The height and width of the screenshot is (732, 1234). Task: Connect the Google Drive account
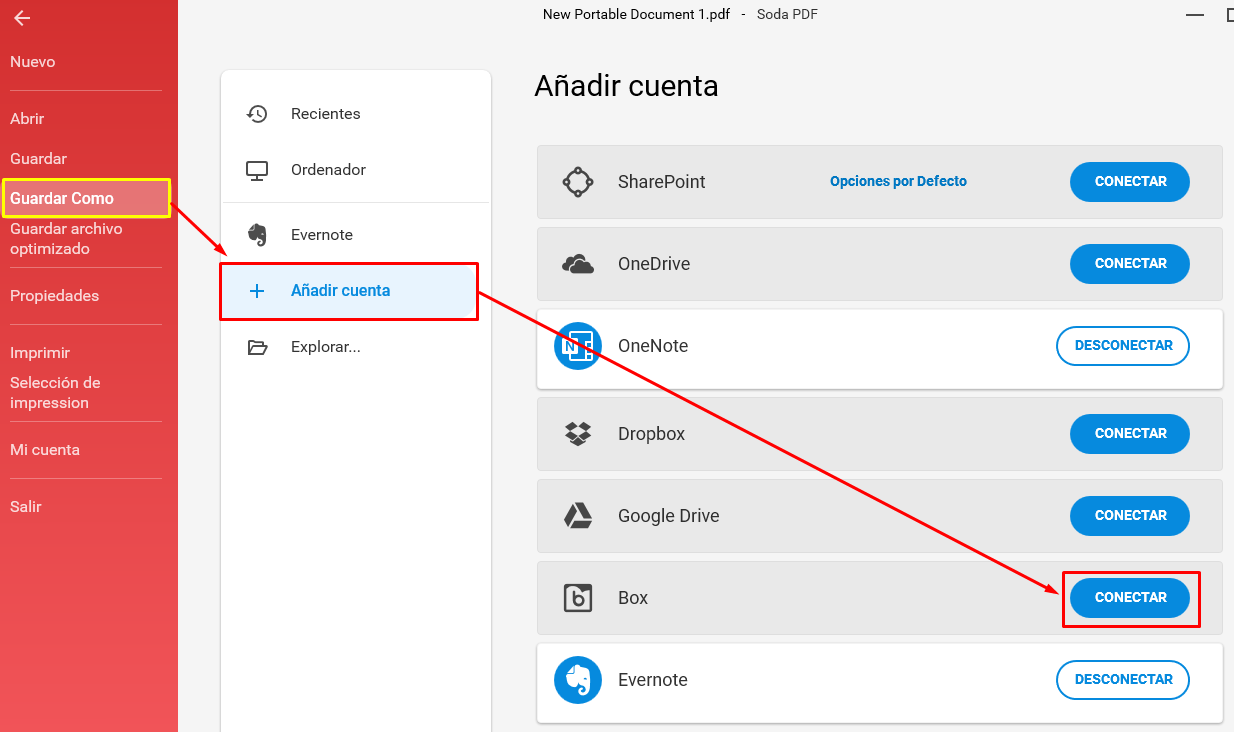click(1130, 516)
